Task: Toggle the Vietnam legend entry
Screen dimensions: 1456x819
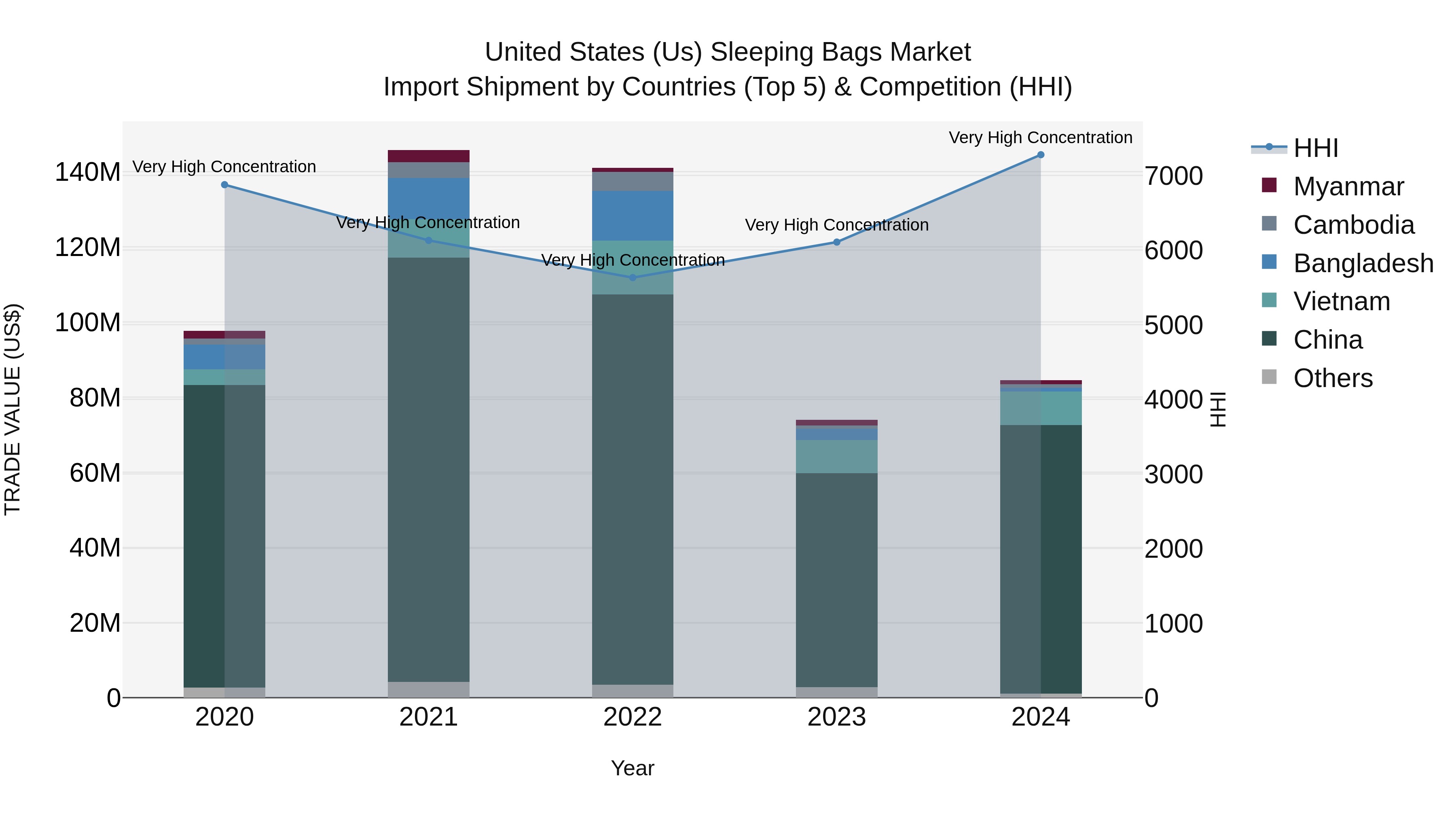Action: (1325, 301)
